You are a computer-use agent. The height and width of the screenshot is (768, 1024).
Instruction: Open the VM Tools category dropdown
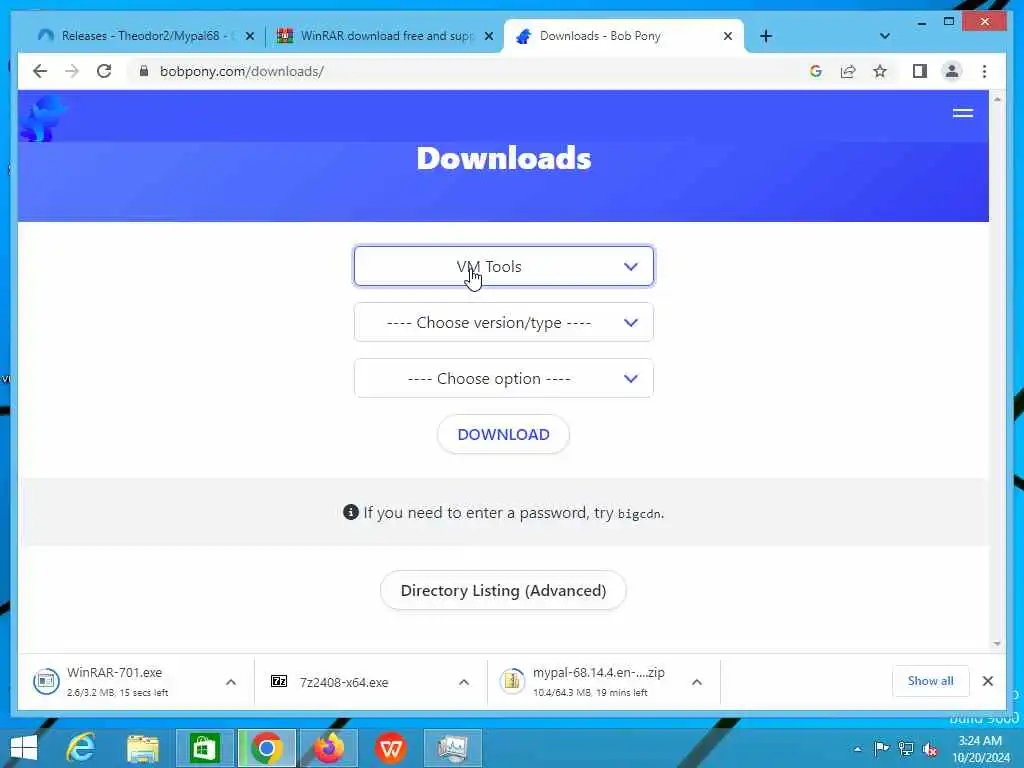click(504, 266)
